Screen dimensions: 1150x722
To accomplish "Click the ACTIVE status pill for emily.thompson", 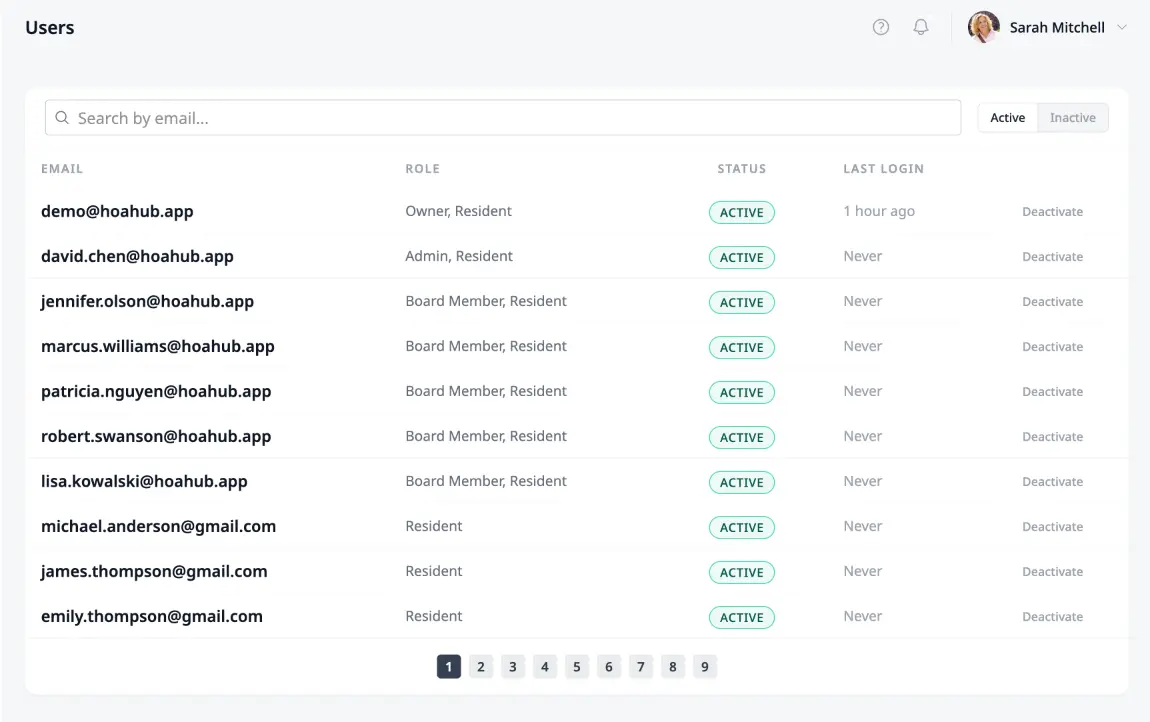I will tap(741, 617).
